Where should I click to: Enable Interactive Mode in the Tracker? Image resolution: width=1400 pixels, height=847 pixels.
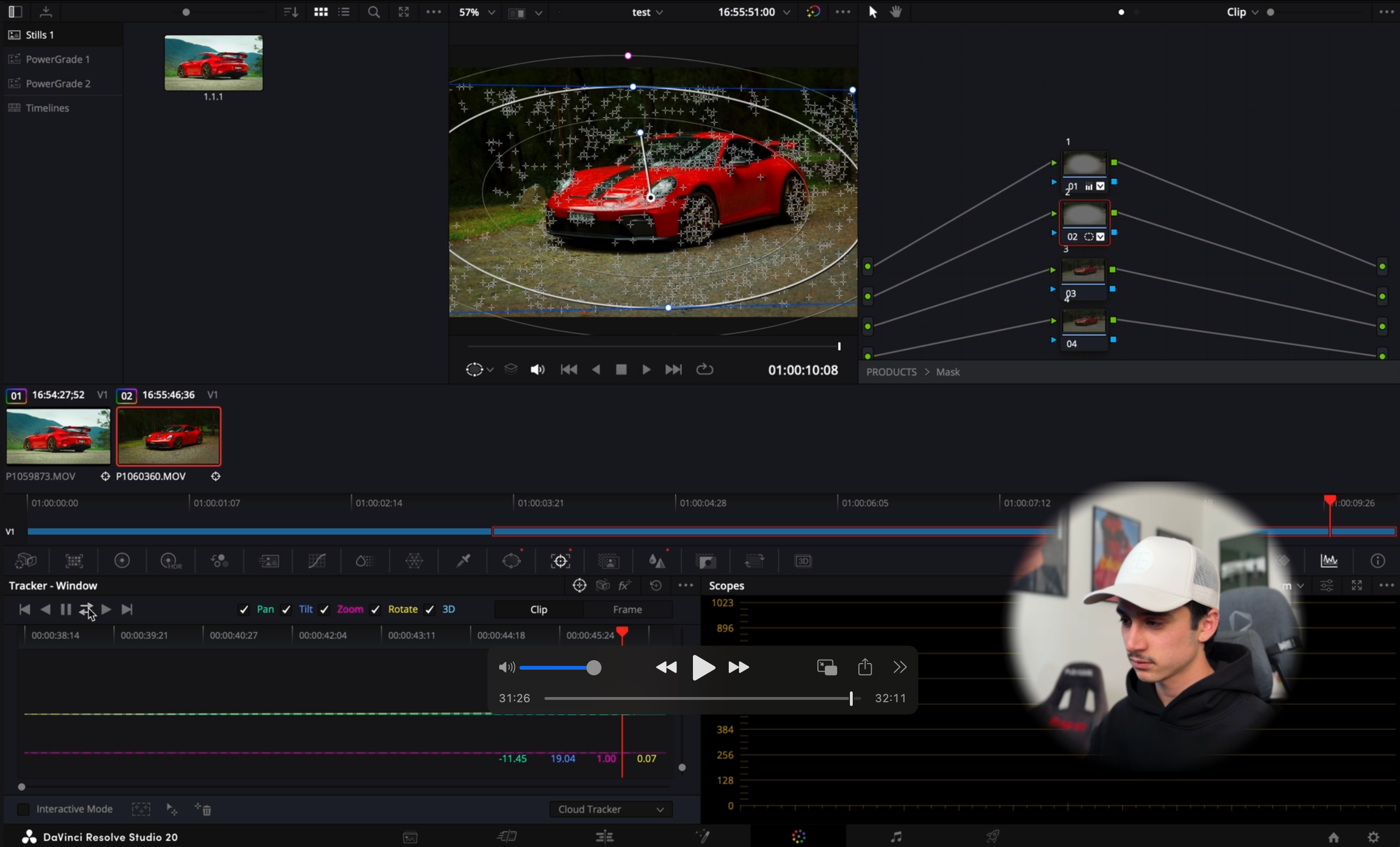click(x=23, y=809)
